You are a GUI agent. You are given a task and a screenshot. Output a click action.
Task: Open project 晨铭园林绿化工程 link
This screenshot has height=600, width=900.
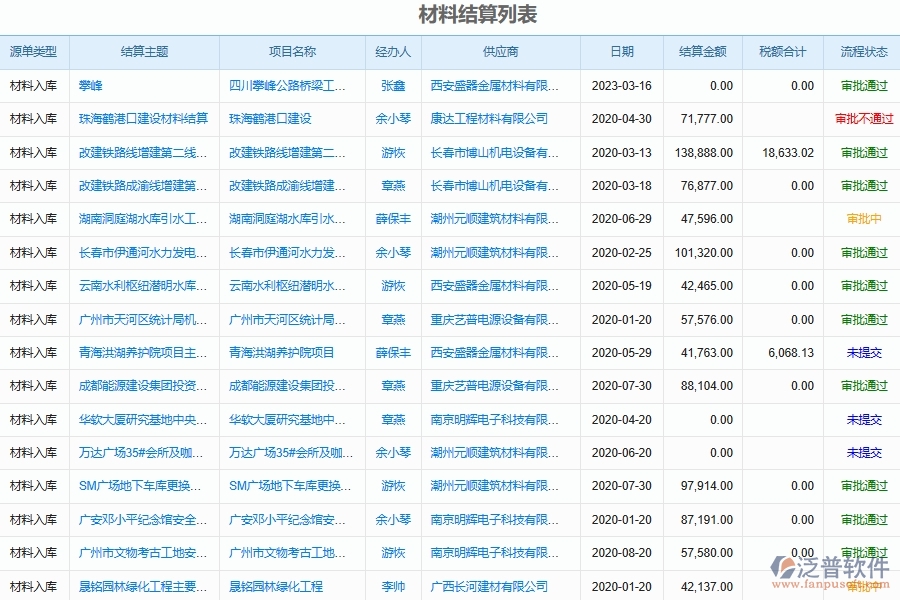pos(277,586)
